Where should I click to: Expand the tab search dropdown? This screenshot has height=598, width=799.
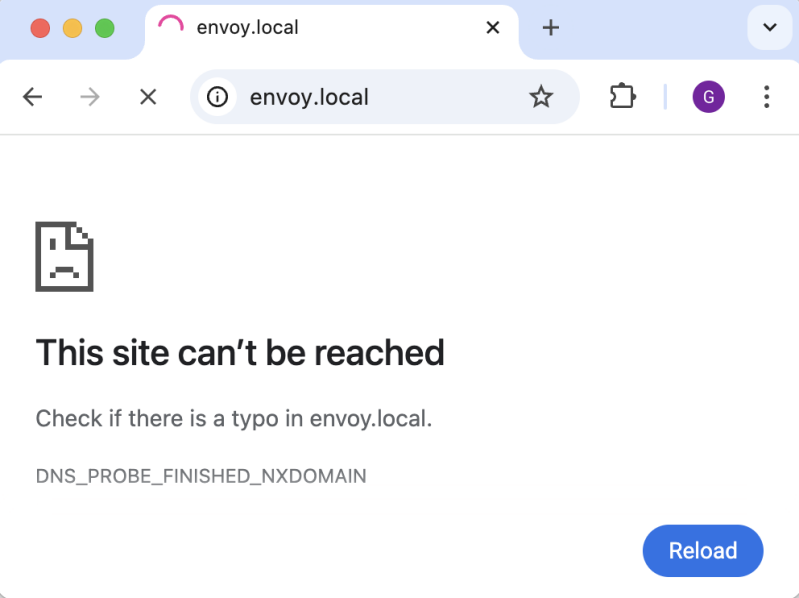769,28
